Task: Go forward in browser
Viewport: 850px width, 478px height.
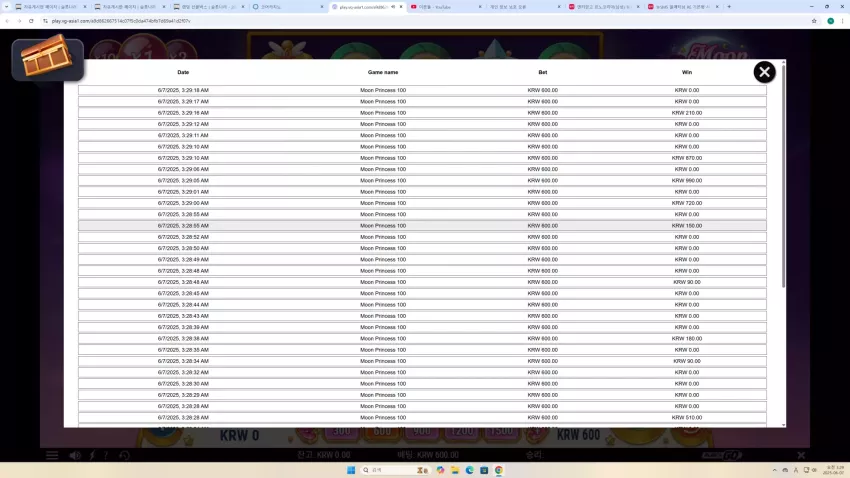Action: [x=19, y=21]
